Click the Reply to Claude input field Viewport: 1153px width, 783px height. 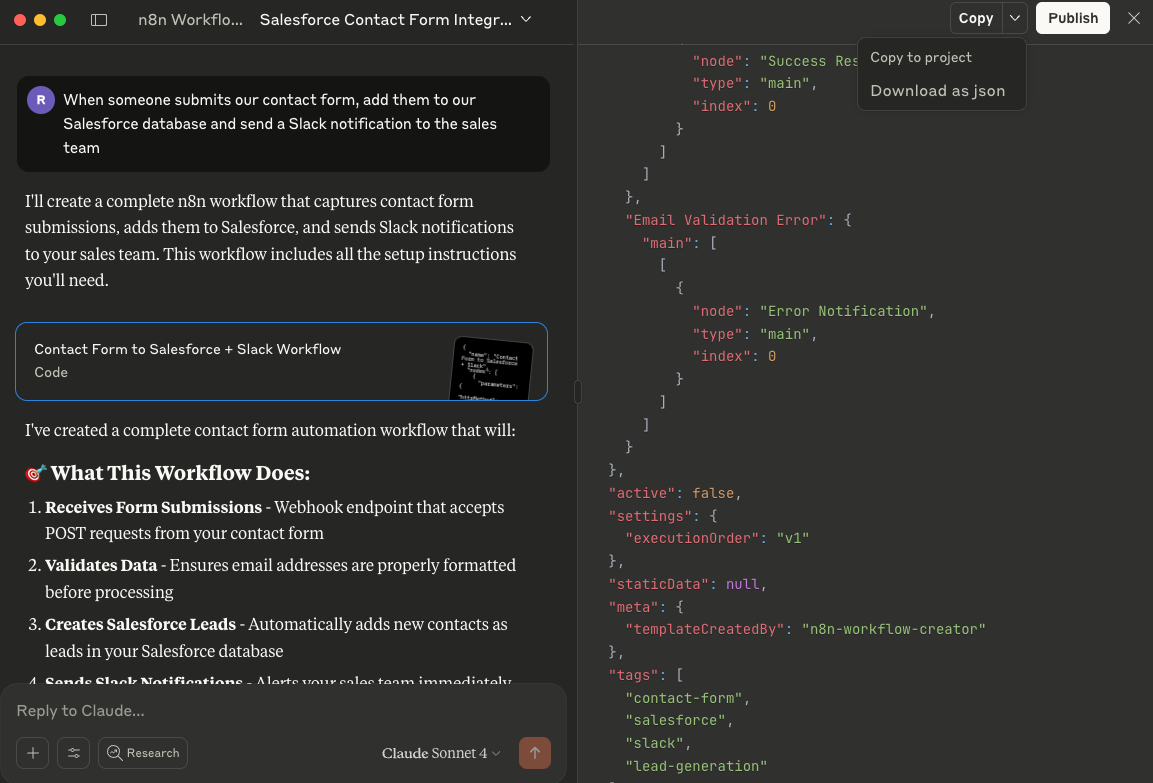283,711
